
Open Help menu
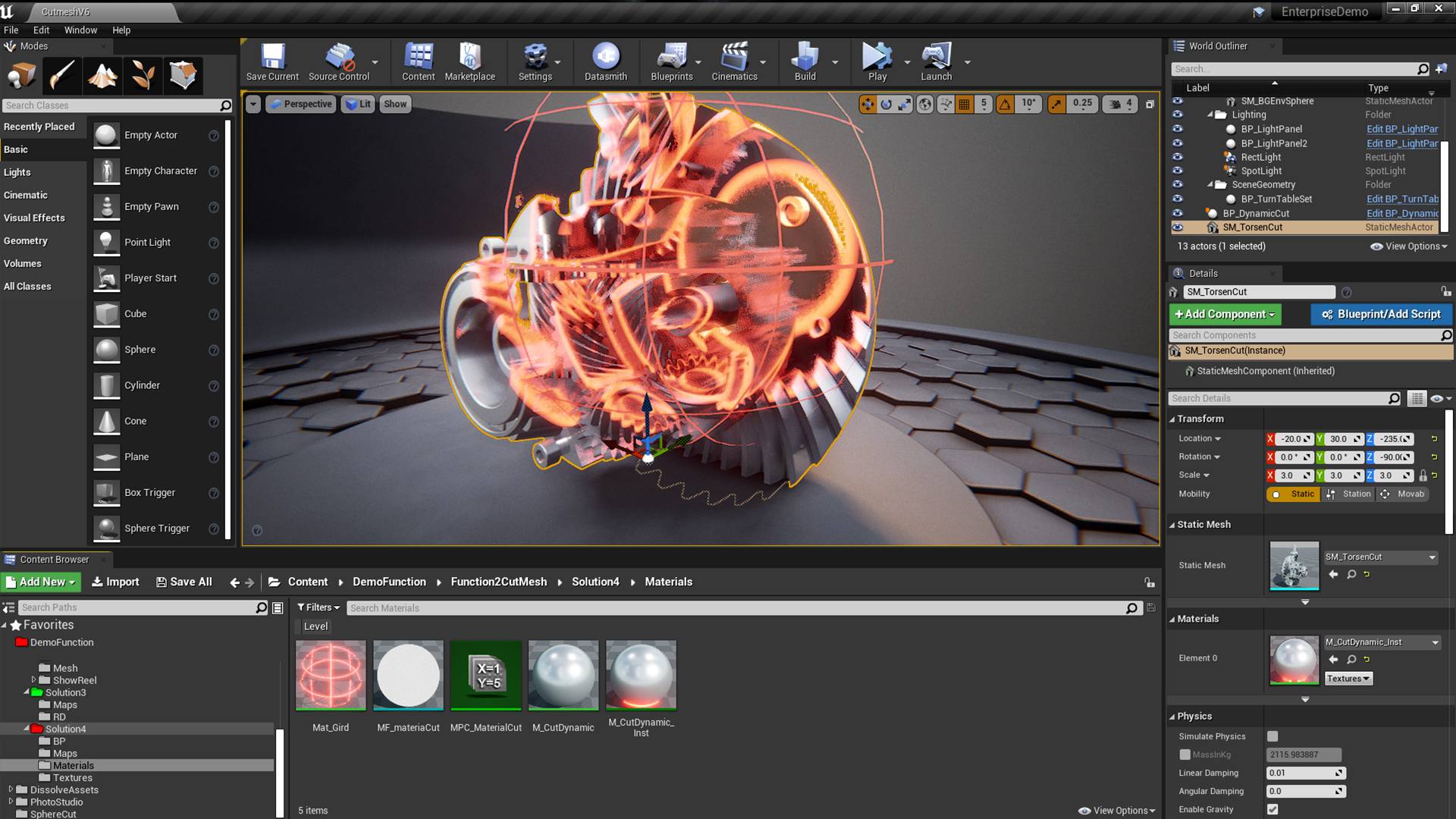121,30
